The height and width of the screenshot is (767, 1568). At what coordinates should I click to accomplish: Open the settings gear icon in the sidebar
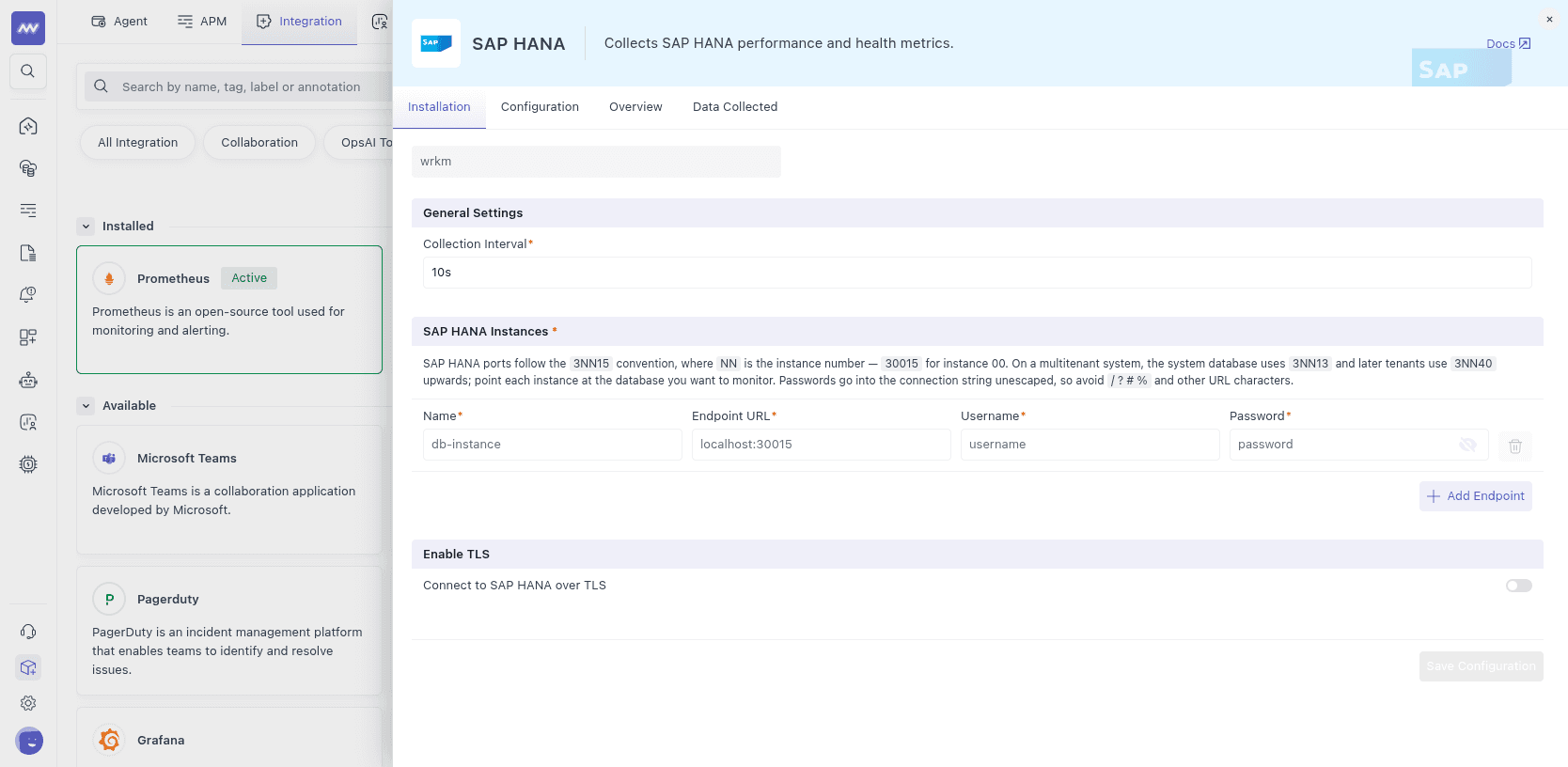28,703
